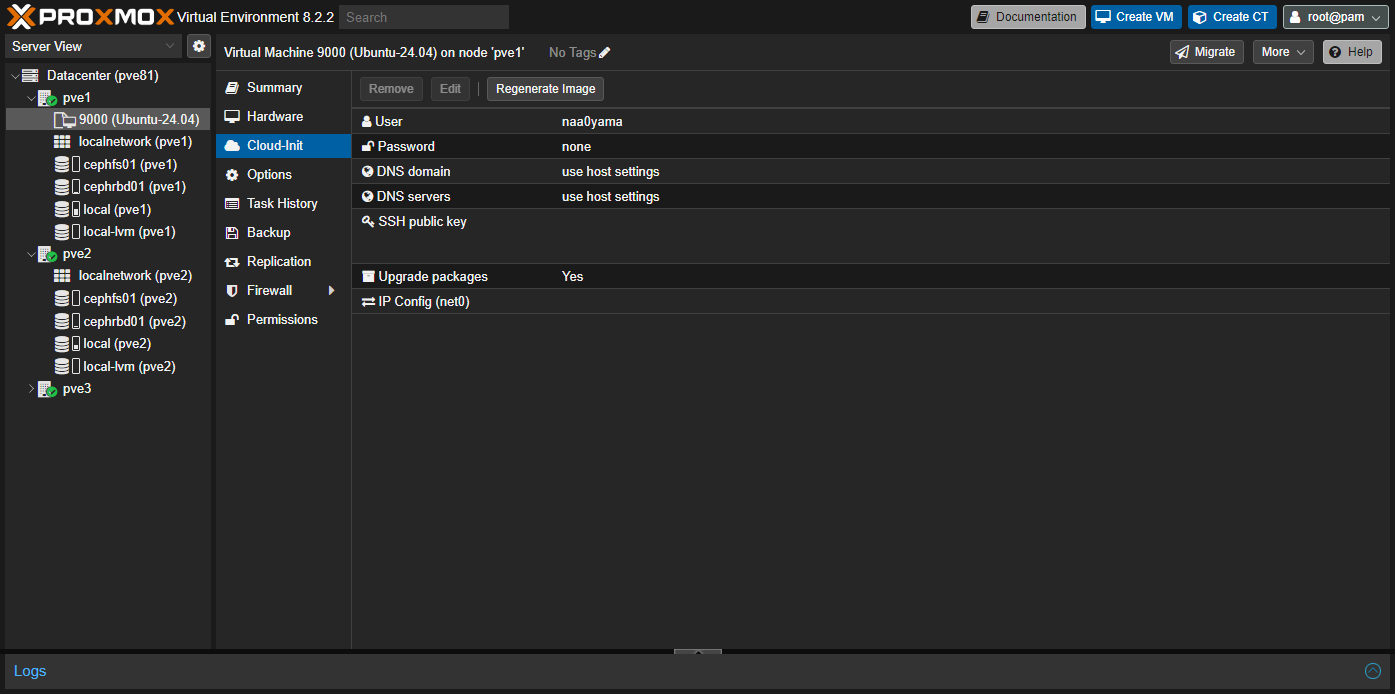The image size is (1395, 694).
Task: Click the Password unlock icon
Action: [368, 146]
